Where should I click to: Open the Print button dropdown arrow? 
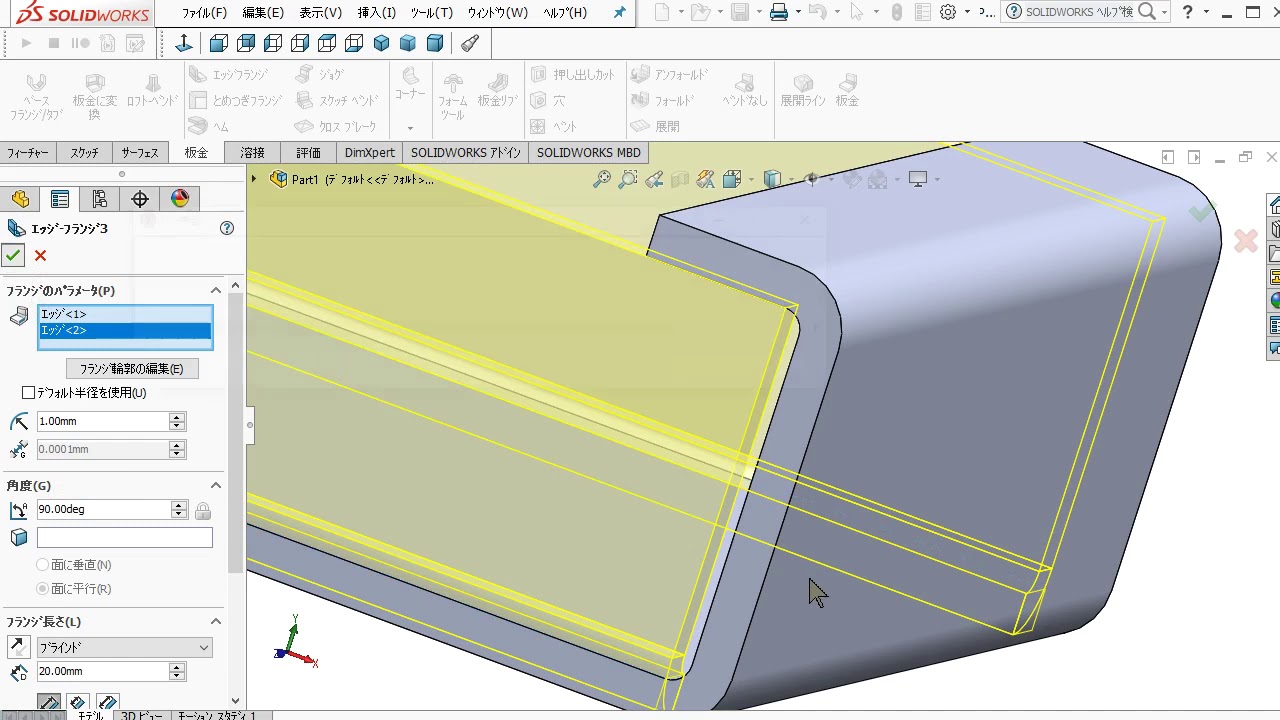(x=797, y=13)
